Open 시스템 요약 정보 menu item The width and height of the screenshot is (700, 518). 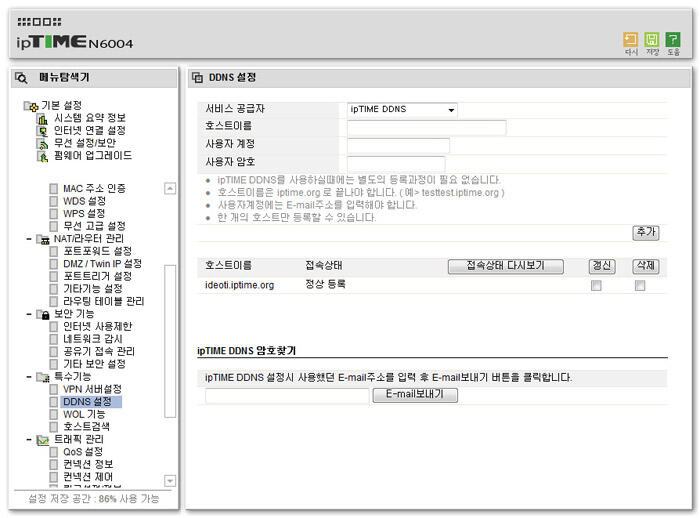coord(90,118)
